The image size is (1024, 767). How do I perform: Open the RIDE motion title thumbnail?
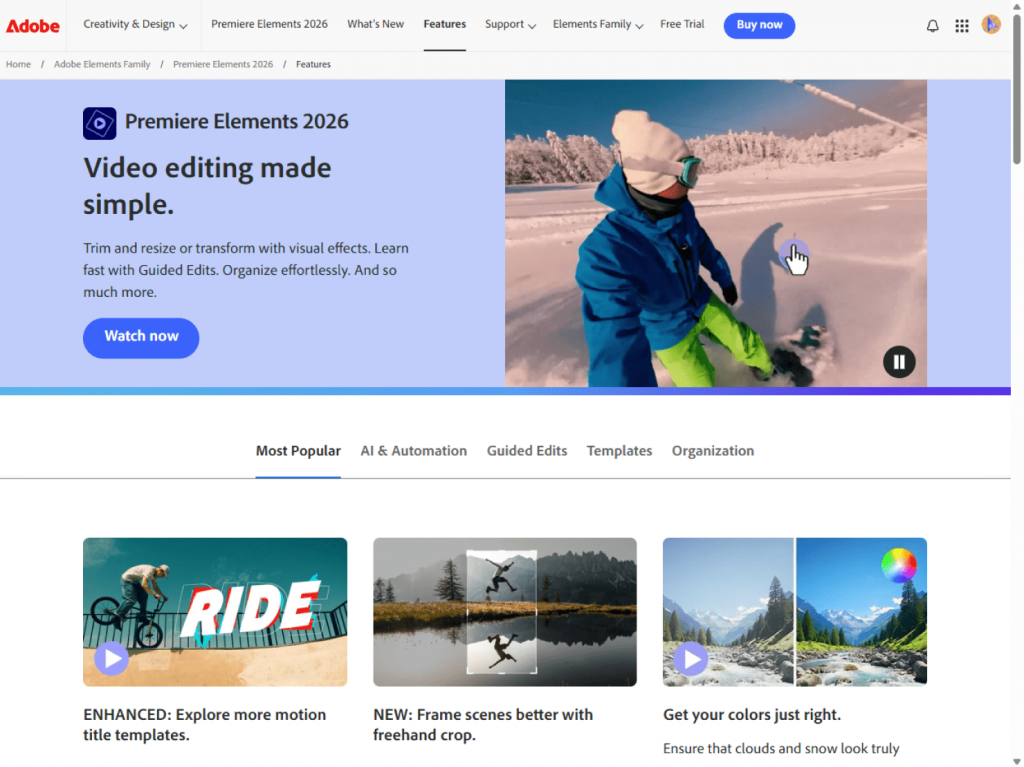pyautogui.click(x=215, y=612)
